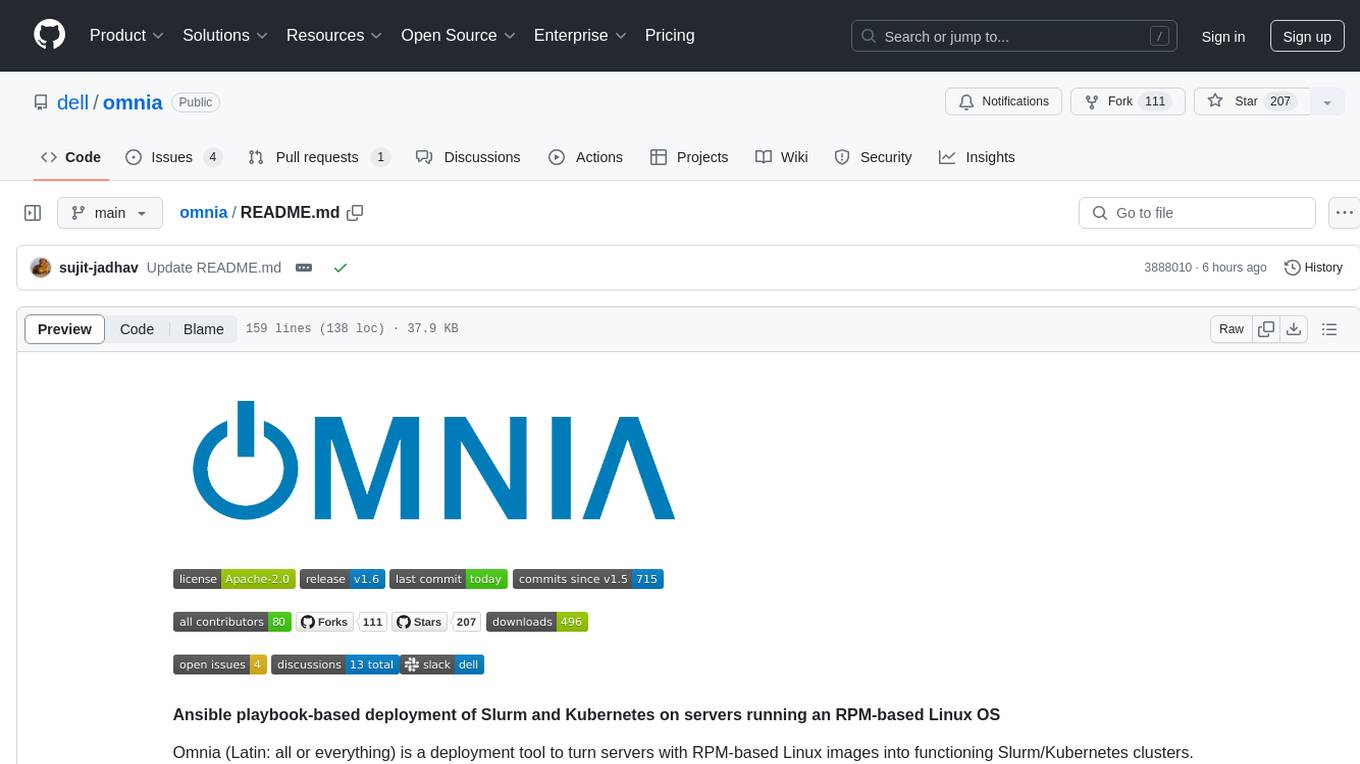Viewport: 1360px width, 764px height.
Task: Open the README outline list
Action: tap(1329, 329)
